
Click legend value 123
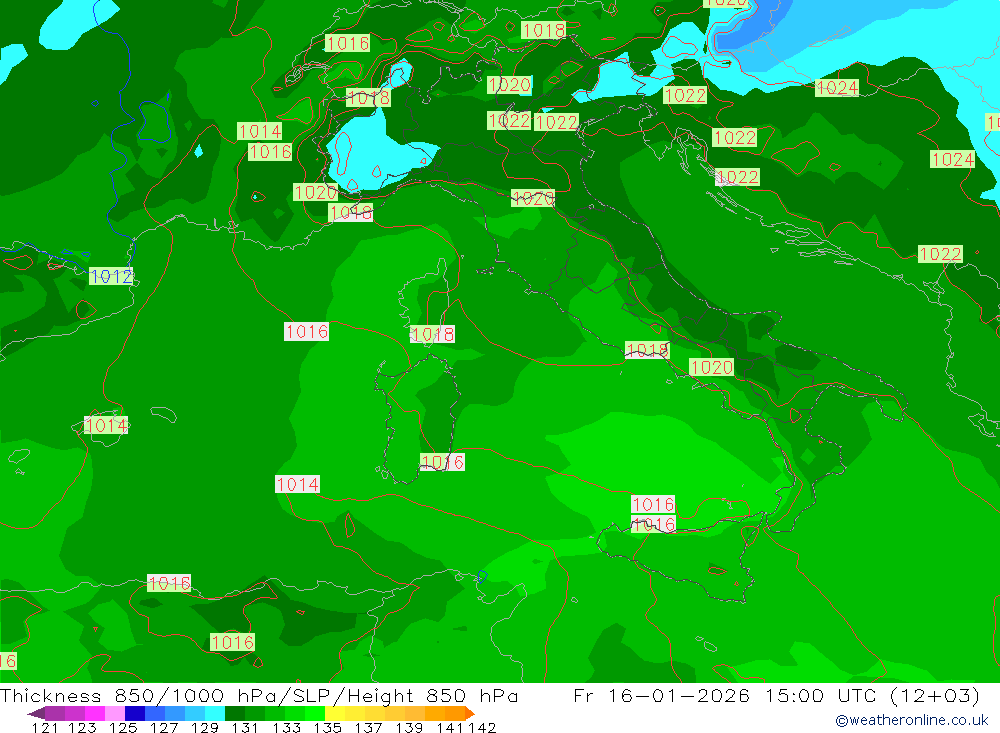[x=83, y=728]
